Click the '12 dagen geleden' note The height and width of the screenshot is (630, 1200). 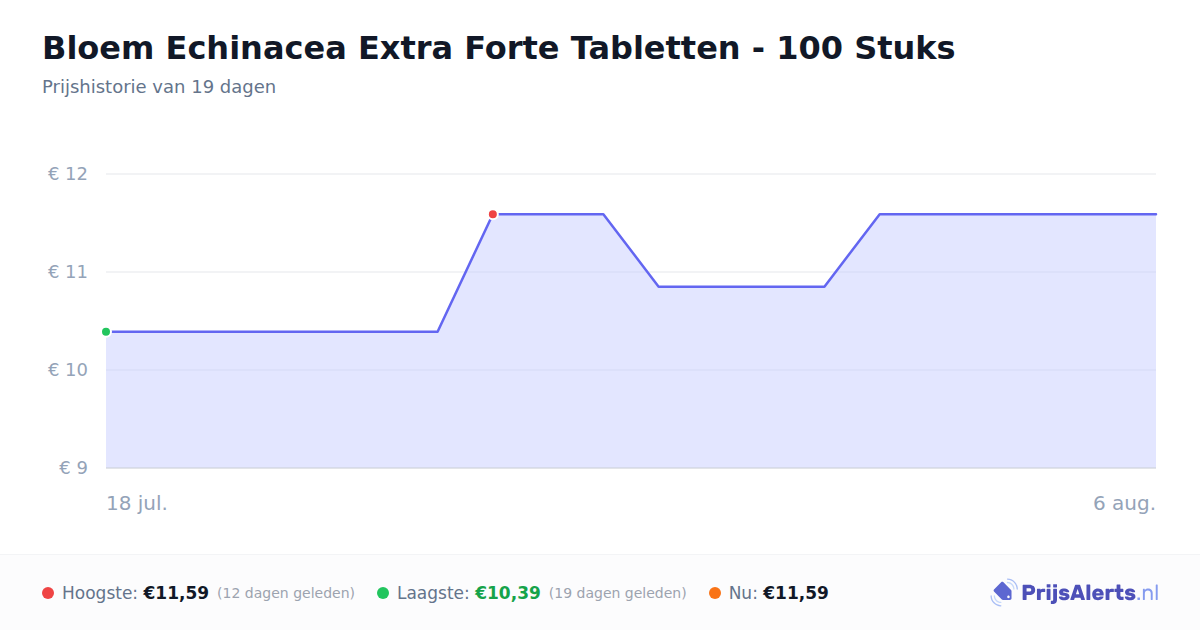pyautogui.click(x=286, y=593)
